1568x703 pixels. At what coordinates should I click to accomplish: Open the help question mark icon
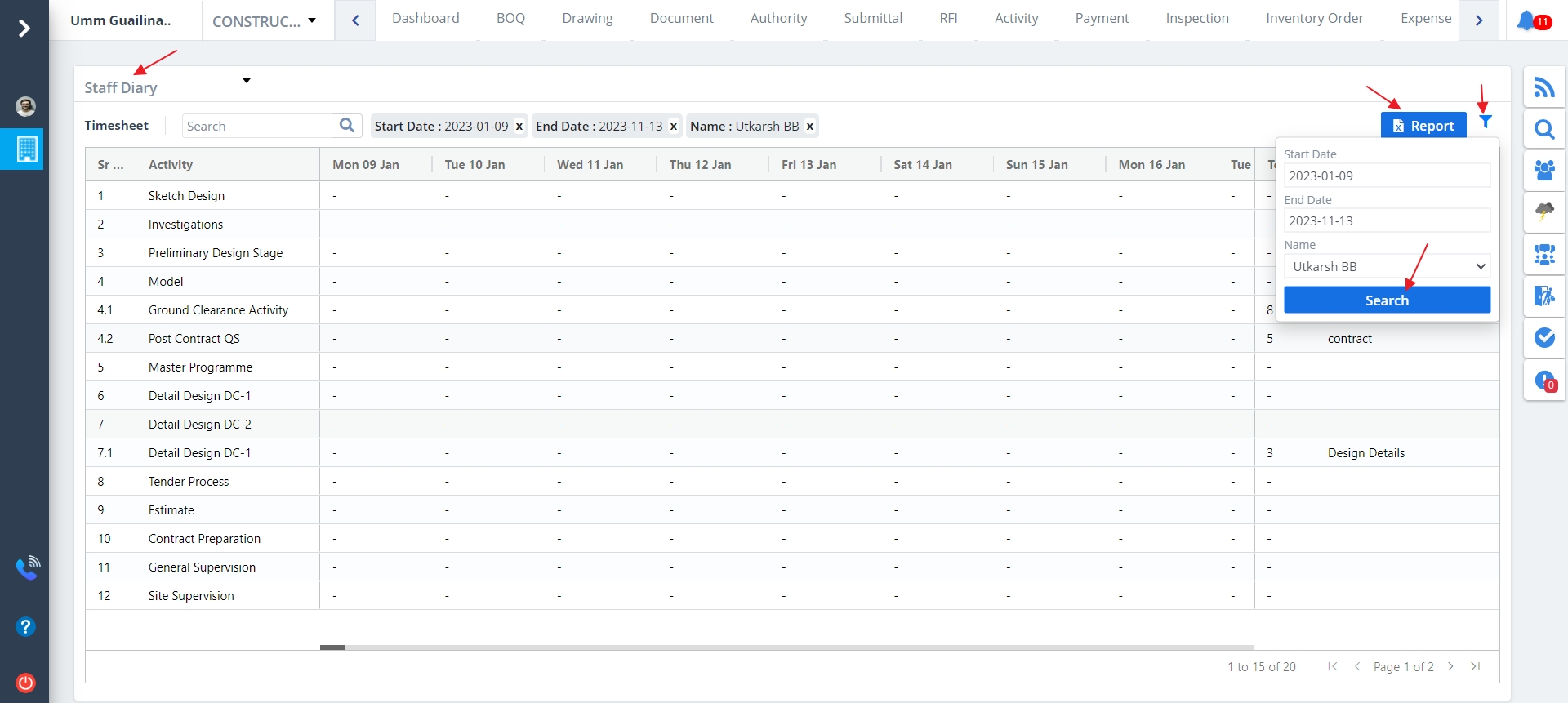25,627
